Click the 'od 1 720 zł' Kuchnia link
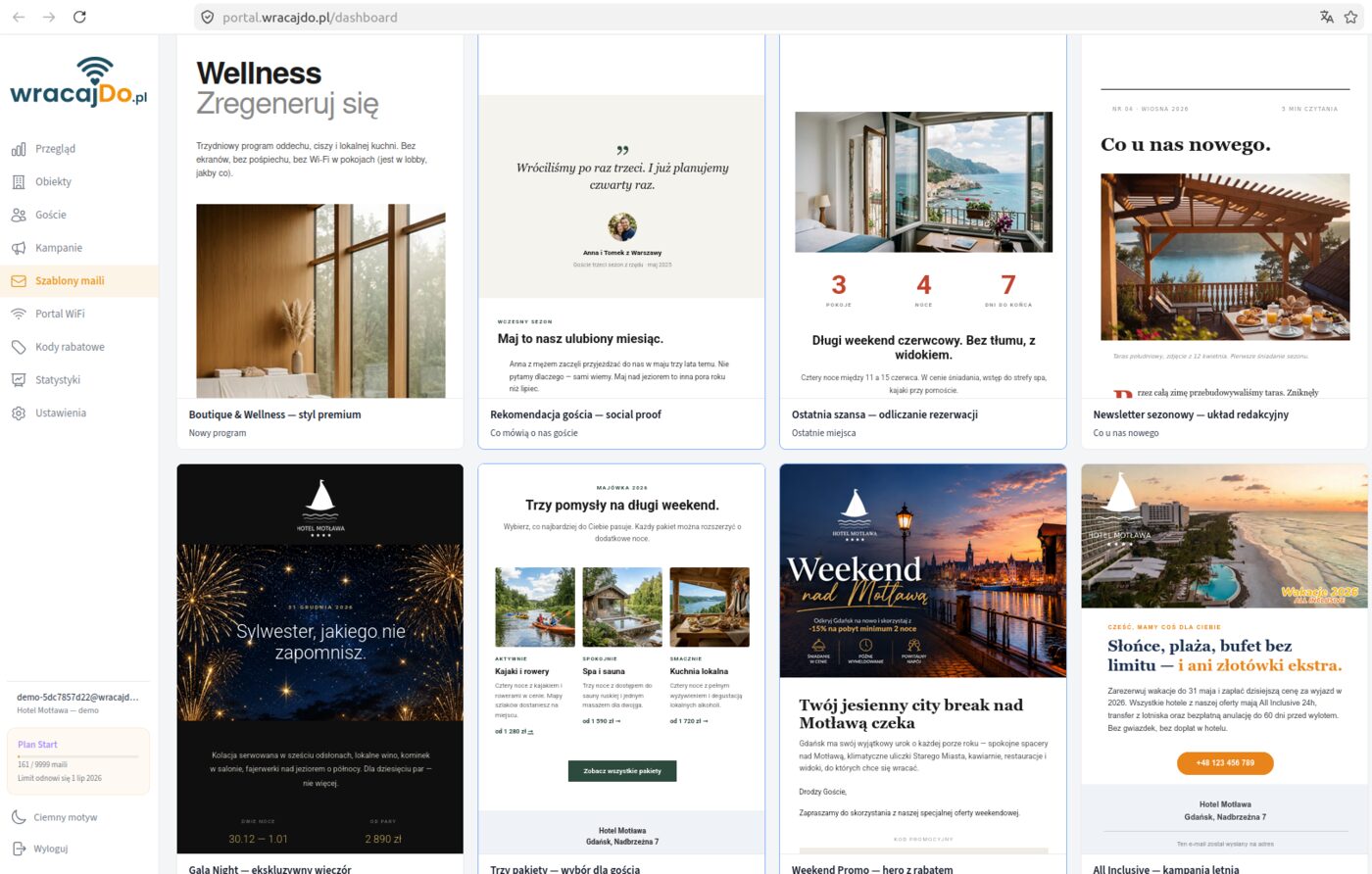The width and height of the screenshot is (1372, 874). pyautogui.click(x=689, y=721)
